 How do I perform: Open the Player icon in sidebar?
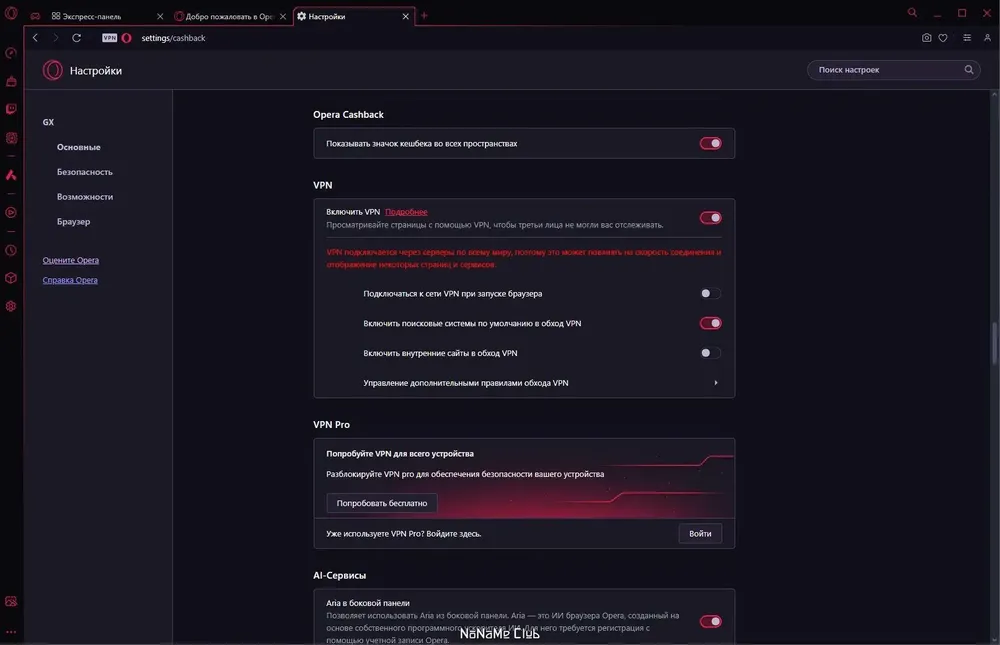(x=11, y=212)
